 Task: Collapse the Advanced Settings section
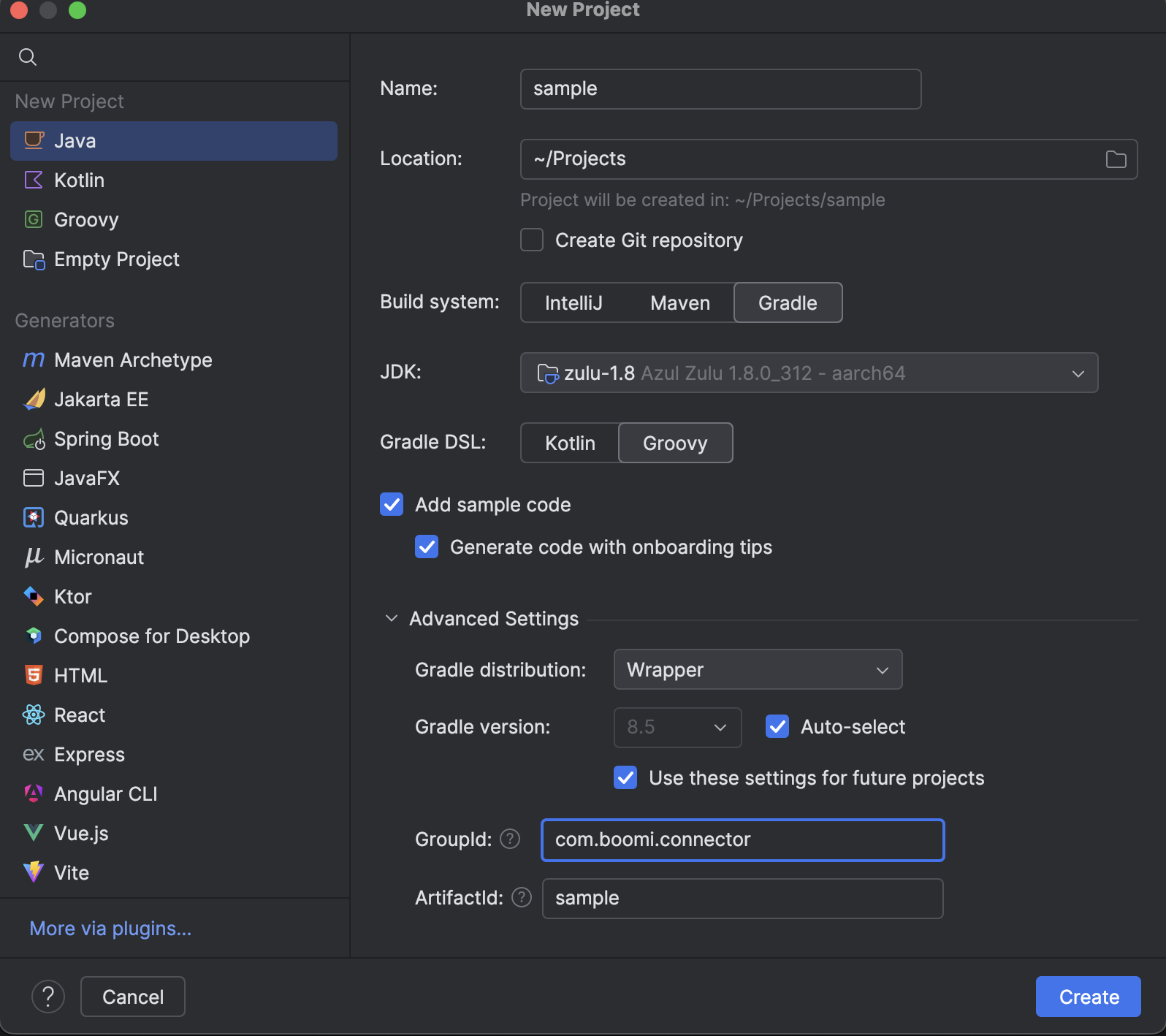(392, 619)
